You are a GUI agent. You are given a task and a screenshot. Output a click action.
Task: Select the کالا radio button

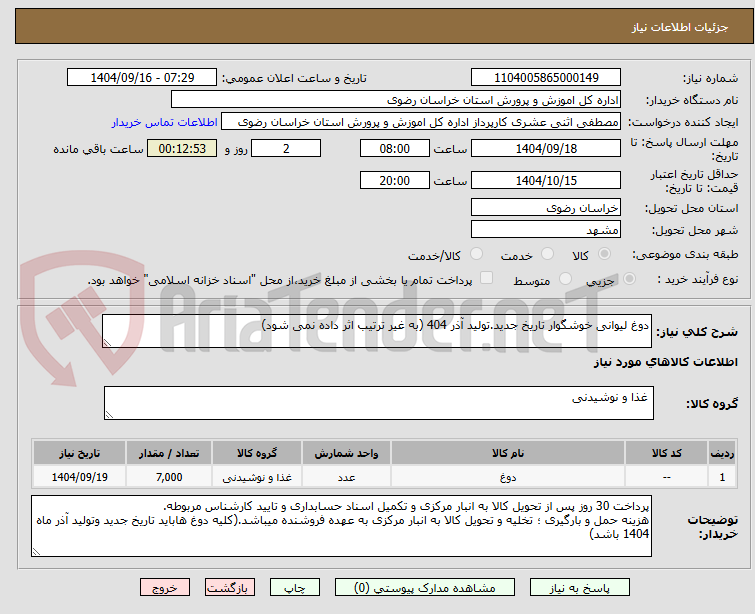point(604,254)
